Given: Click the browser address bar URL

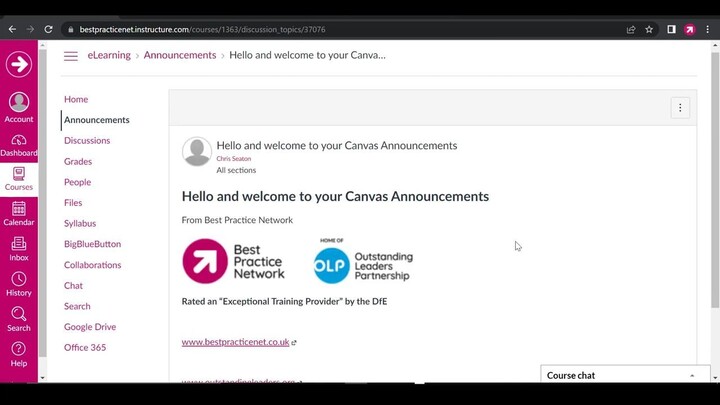Looking at the screenshot, I should 202,29.
